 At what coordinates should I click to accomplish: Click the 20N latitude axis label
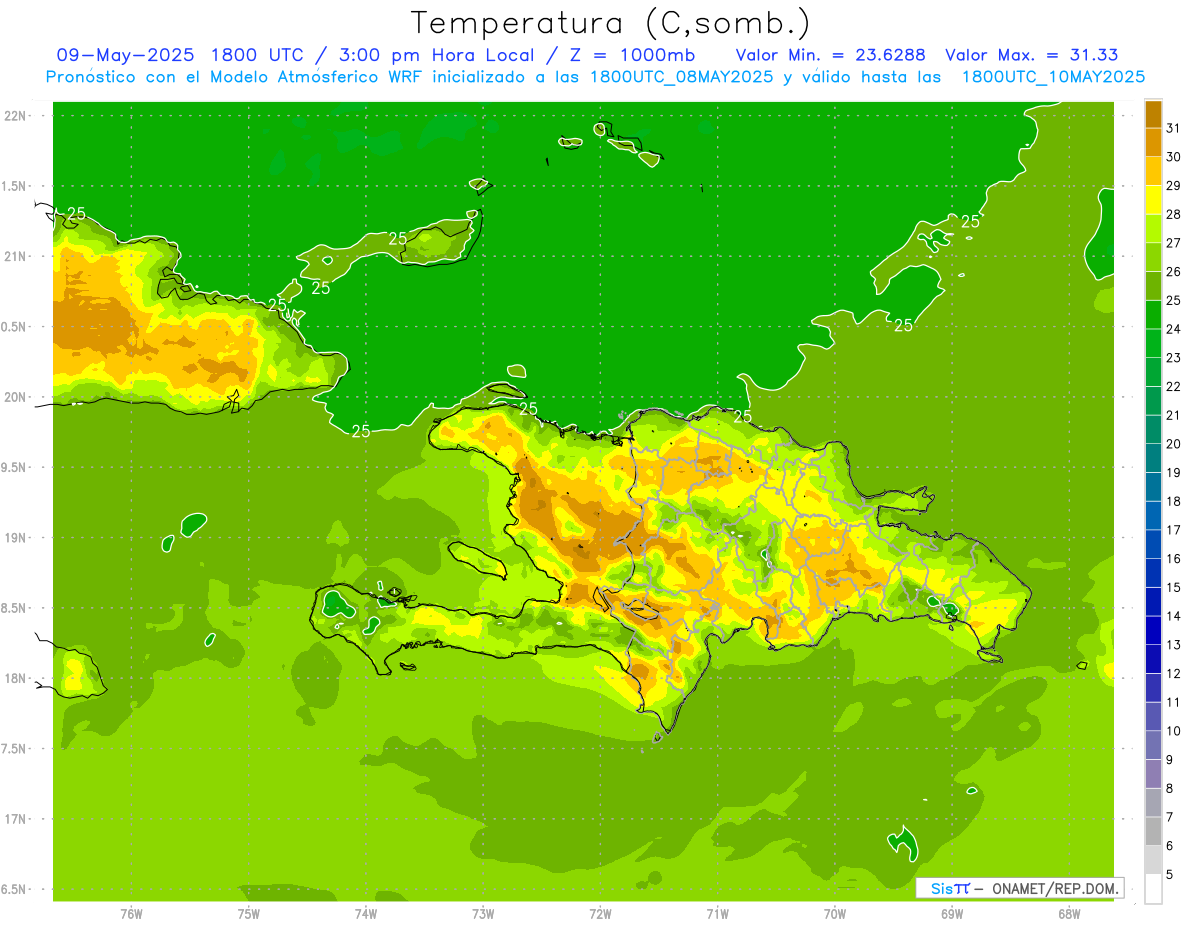tap(16, 397)
